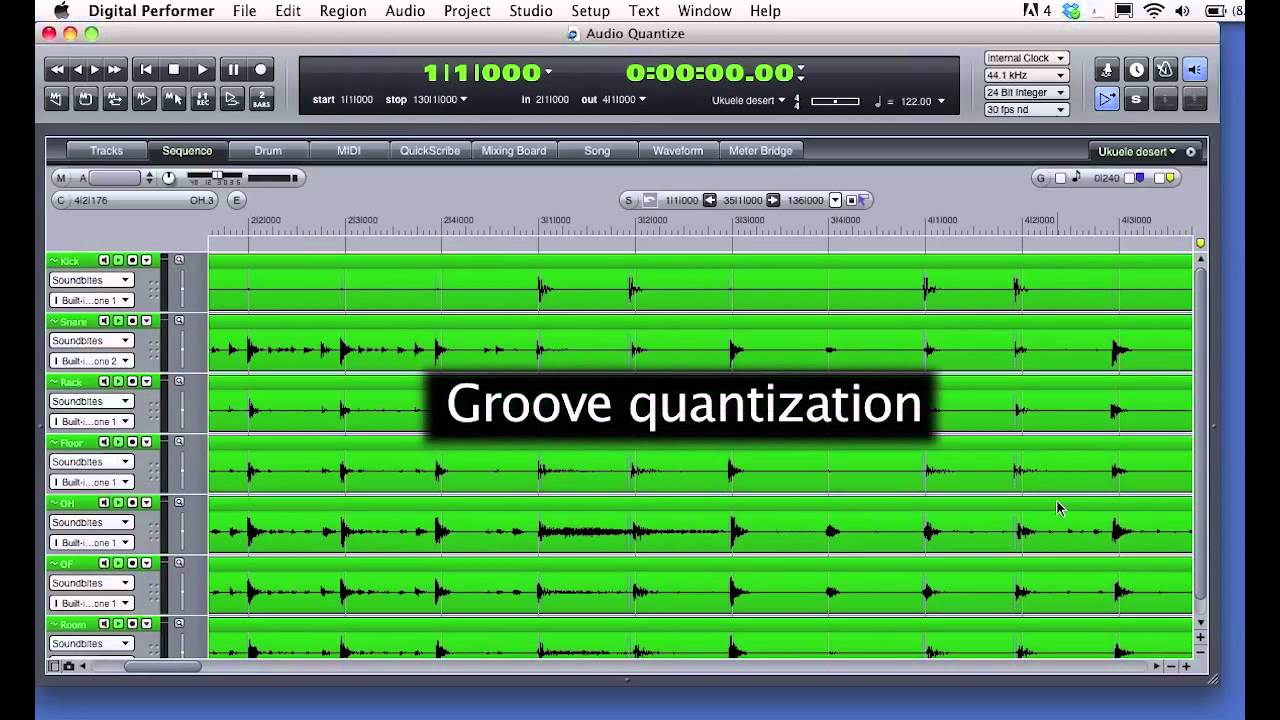The width and height of the screenshot is (1280, 720).
Task: Switch to the Waveform tab
Action: [678, 151]
